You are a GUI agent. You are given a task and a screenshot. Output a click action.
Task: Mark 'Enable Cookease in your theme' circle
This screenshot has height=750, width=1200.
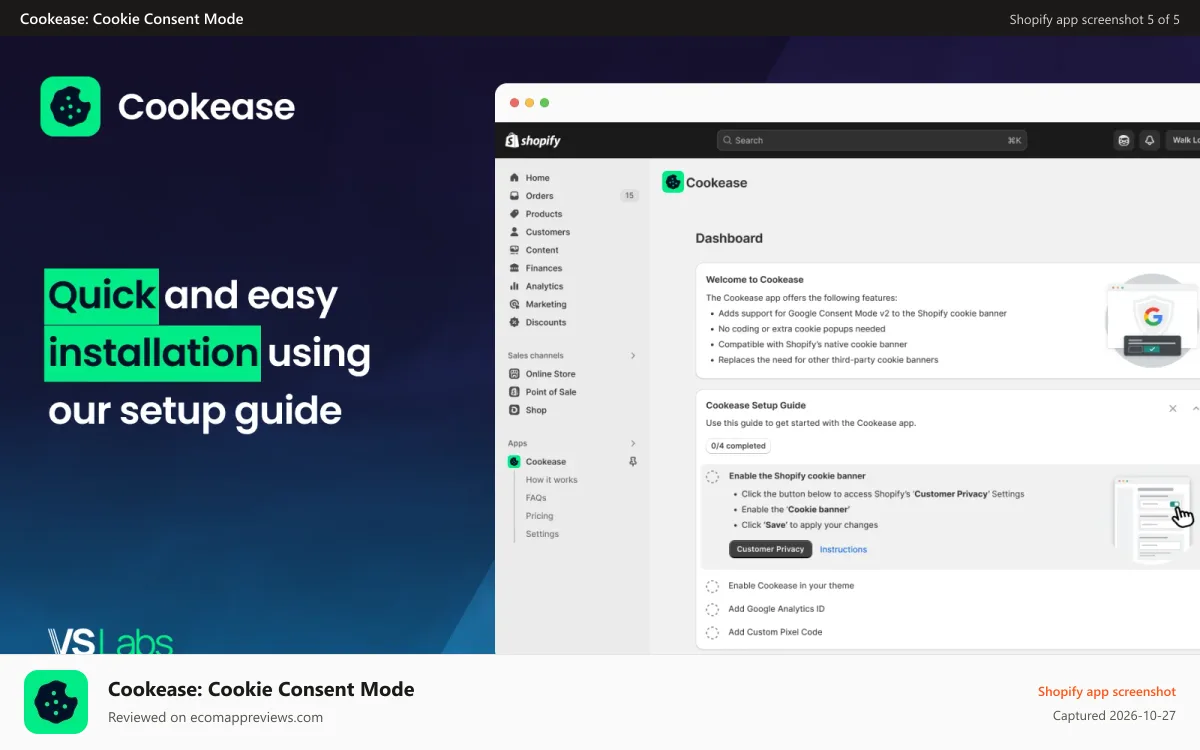[x=712, y=586]
